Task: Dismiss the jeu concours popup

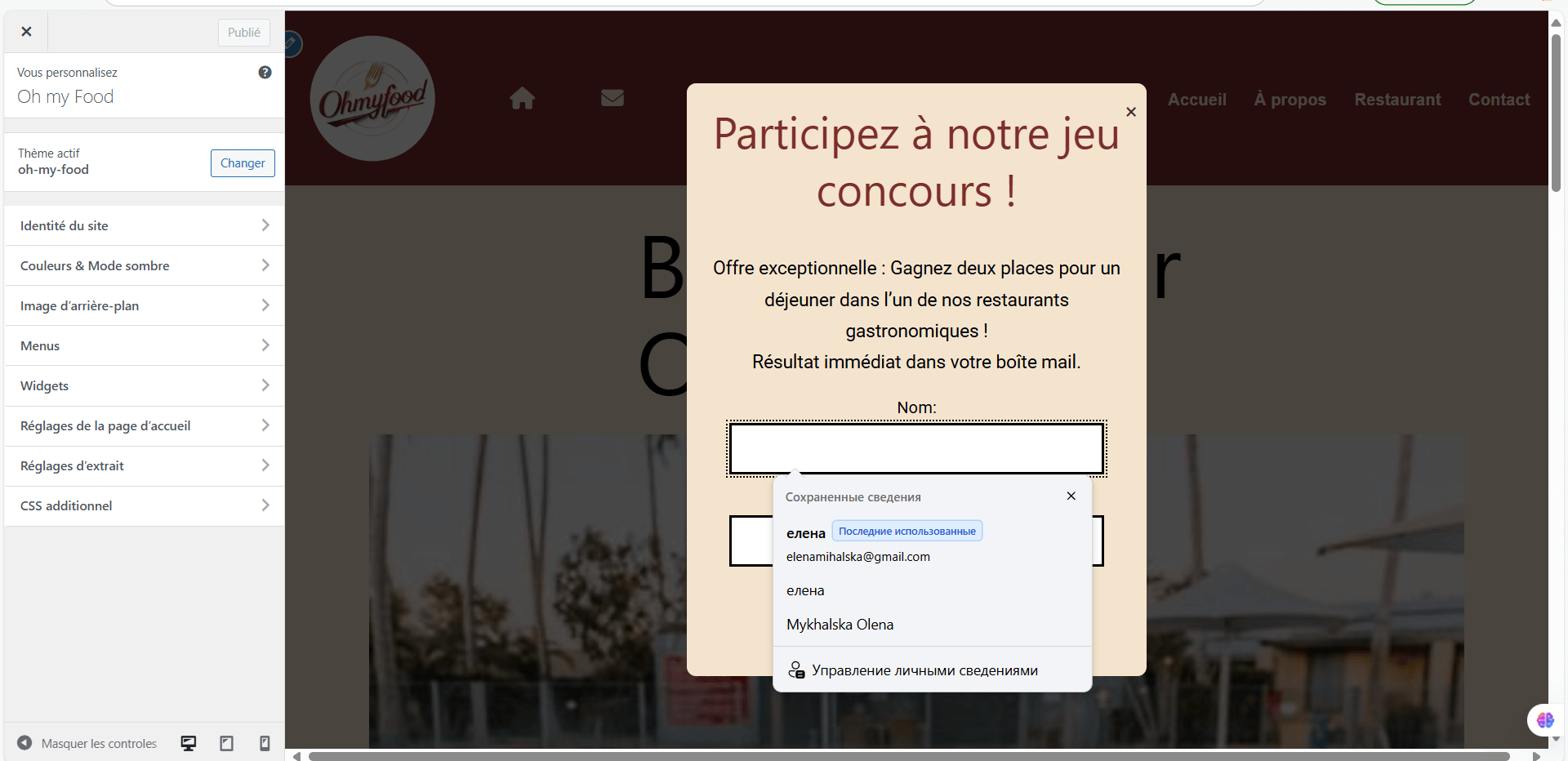Action: pos(1130,112)
